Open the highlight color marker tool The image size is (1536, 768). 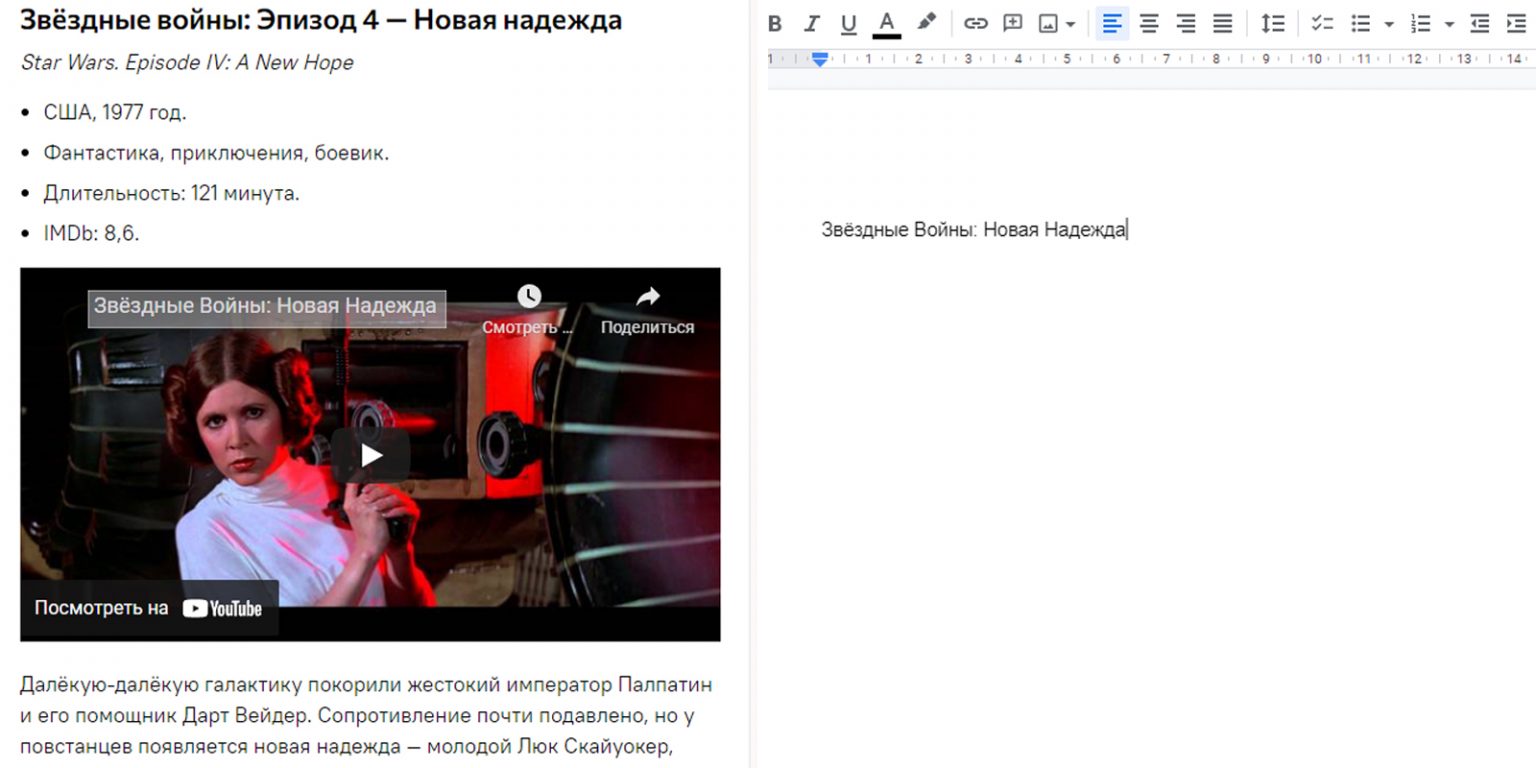click(926, 23)
